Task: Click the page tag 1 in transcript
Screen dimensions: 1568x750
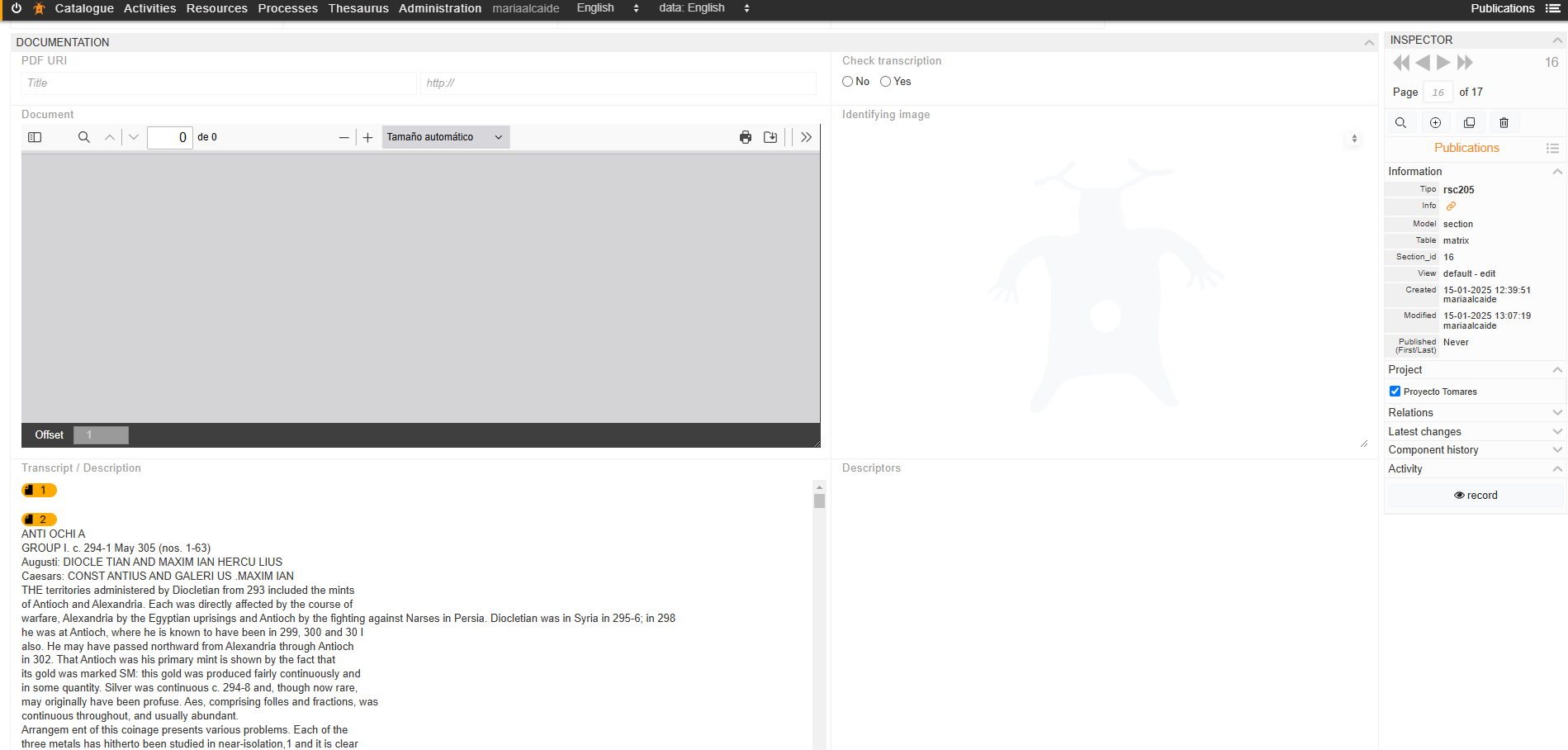Action: point(39,490)
